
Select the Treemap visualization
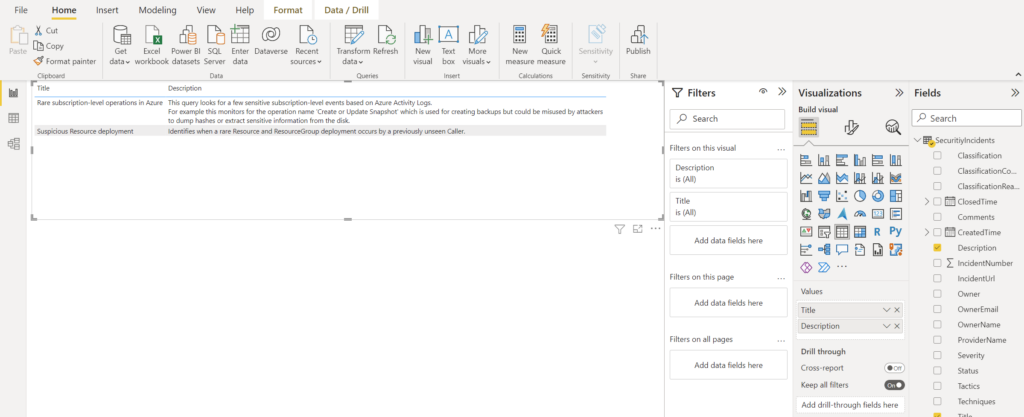895,195
